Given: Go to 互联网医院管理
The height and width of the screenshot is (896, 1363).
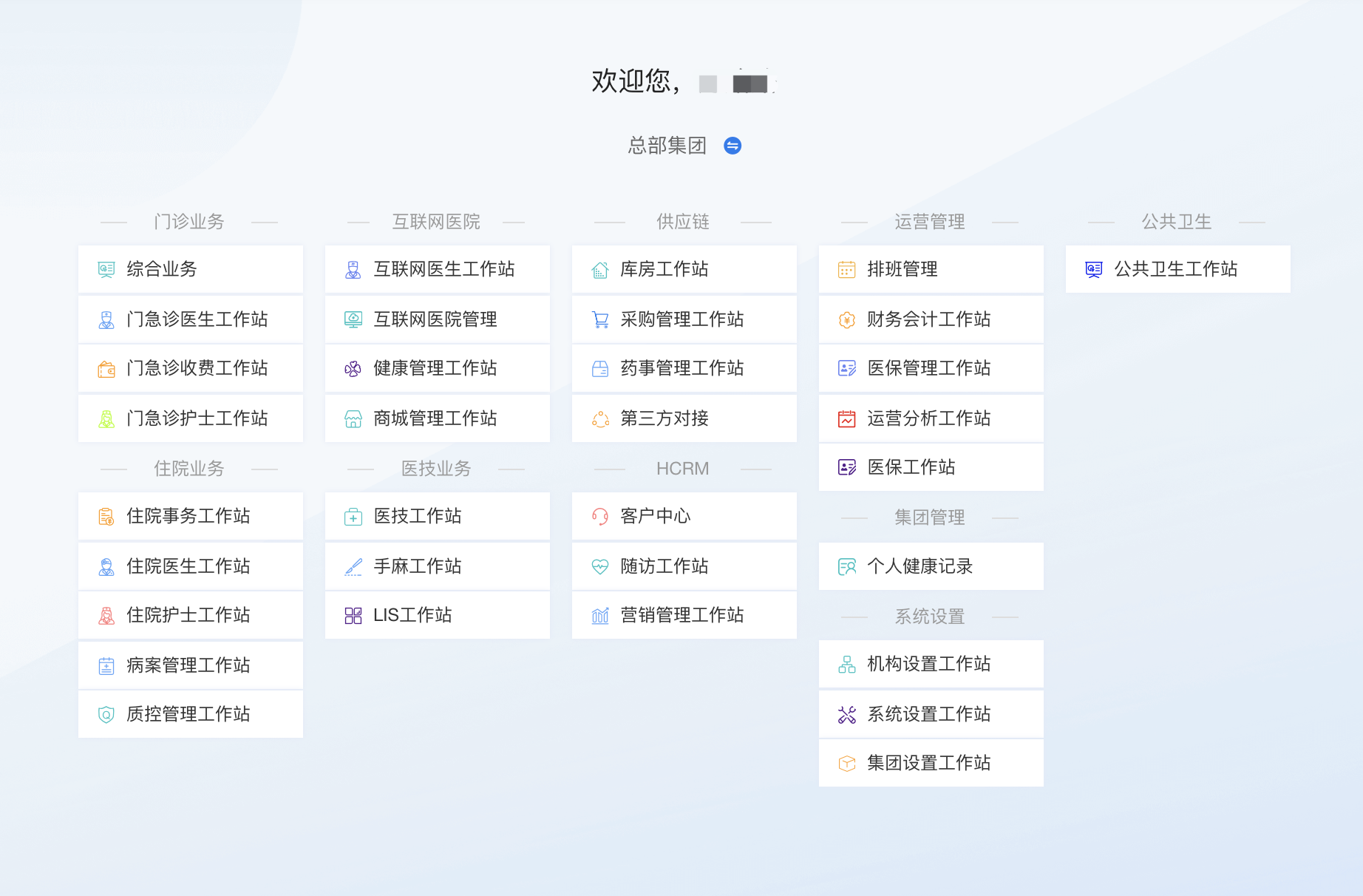Looking at the screenshot, I should [438, 319].
